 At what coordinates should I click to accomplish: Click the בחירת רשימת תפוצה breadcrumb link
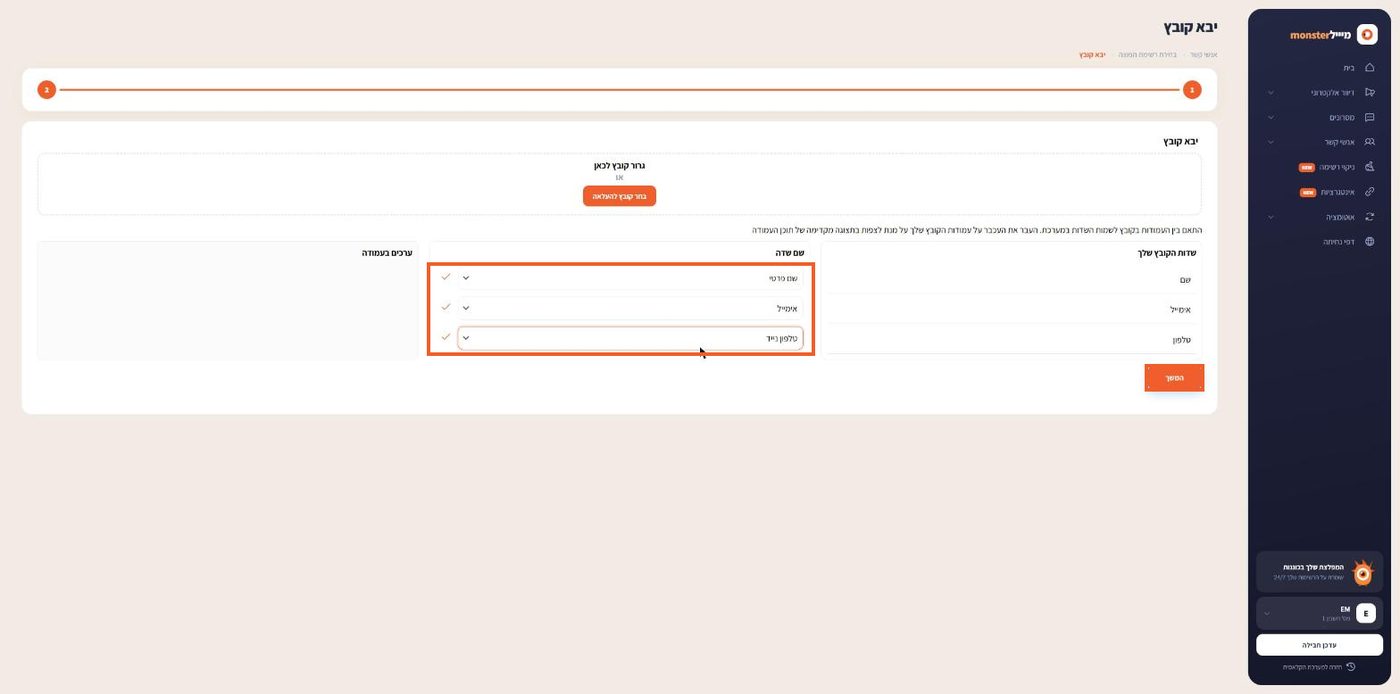tap(1148, 54)
